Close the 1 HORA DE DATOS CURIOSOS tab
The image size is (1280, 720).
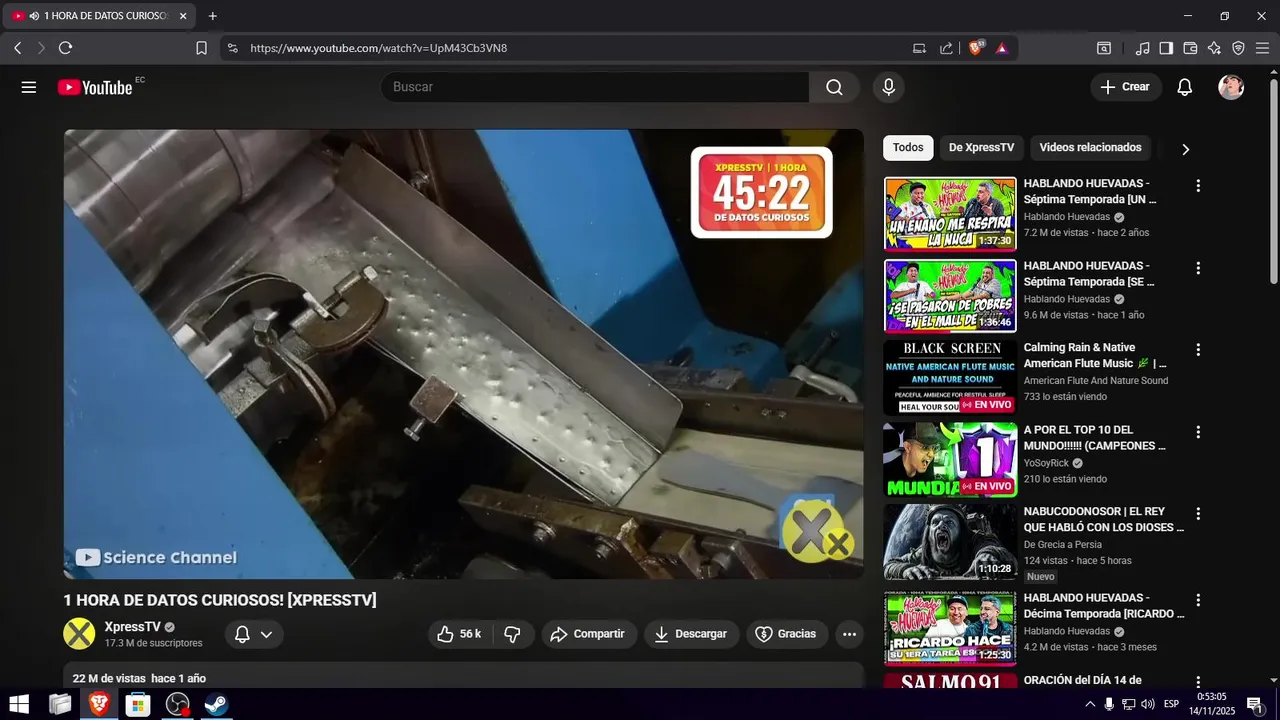(183, 16)
